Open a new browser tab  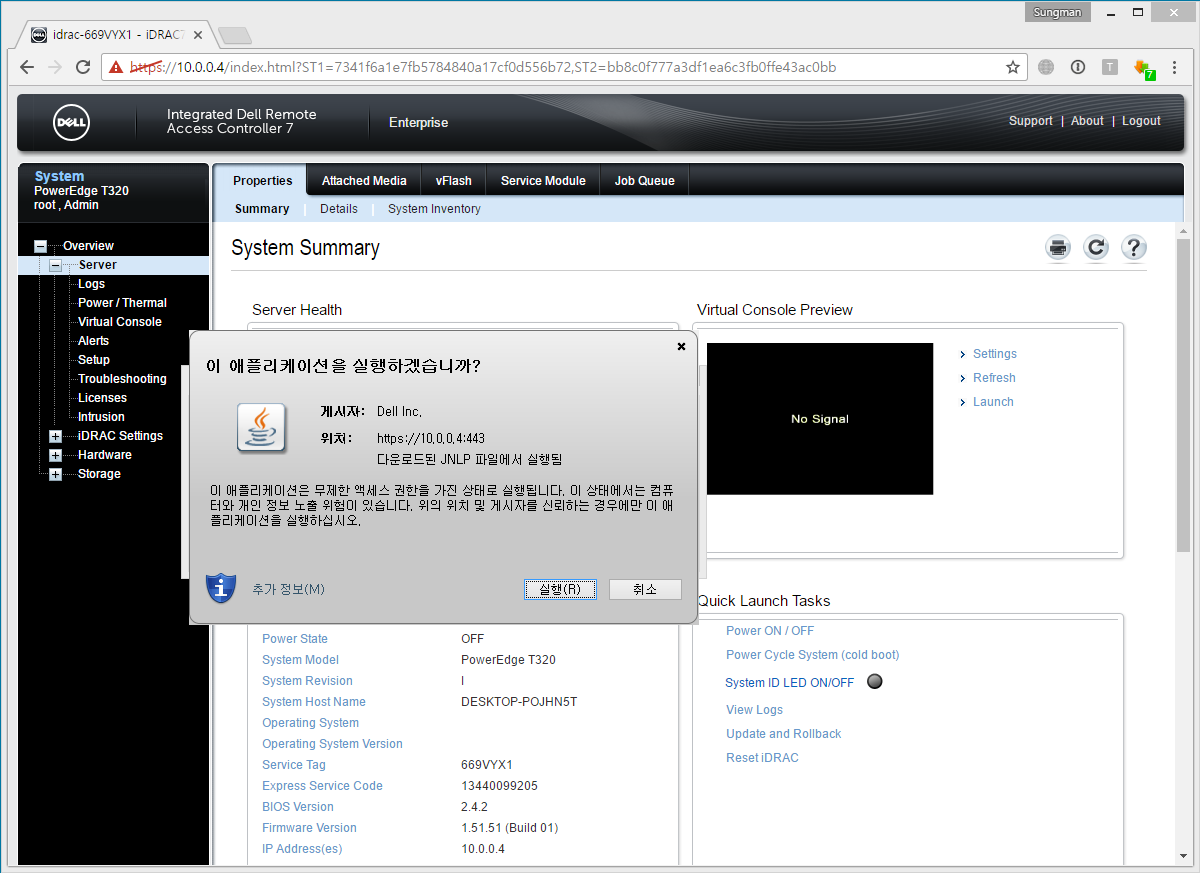point(234,36)
